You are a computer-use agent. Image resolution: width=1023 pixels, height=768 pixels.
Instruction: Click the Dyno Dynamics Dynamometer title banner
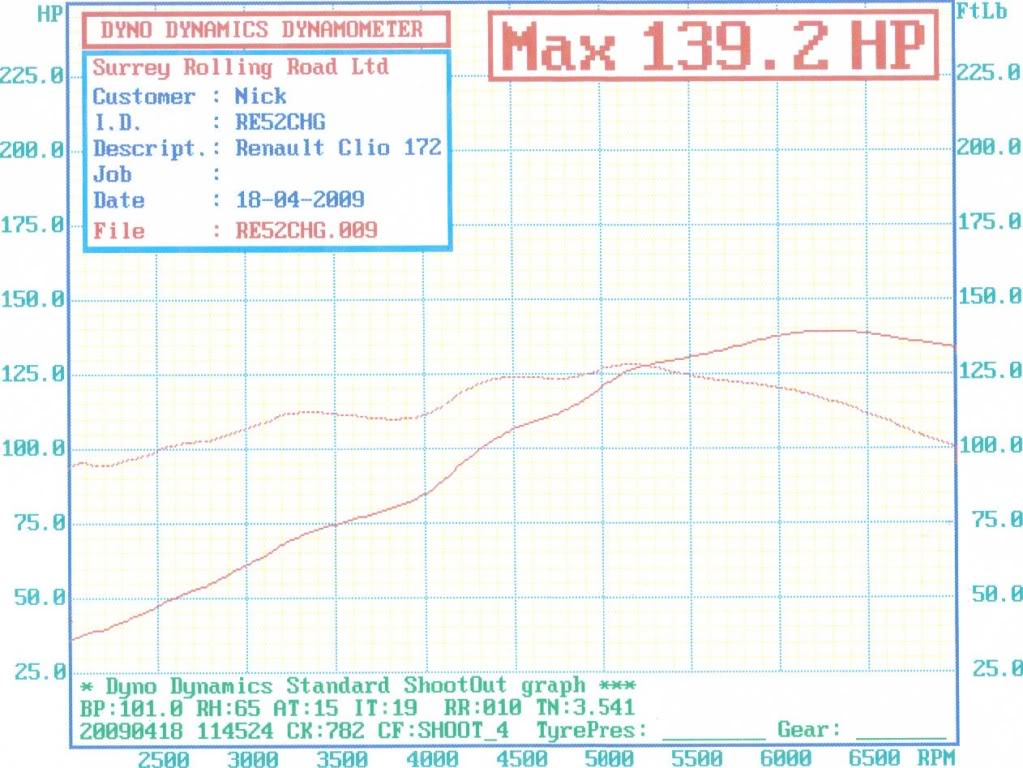(262, 30)
